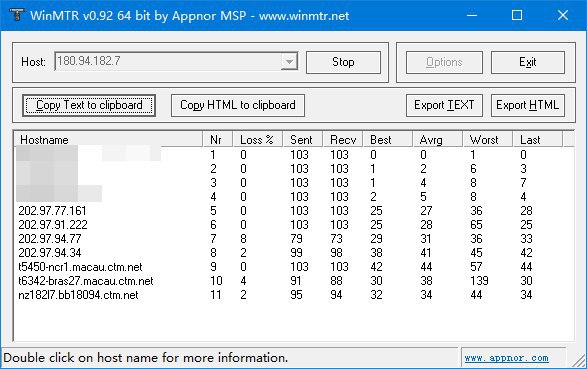The image size is (587, 369).
Task: Minimize the WinMTR window
Action: (x=472, y=15)
